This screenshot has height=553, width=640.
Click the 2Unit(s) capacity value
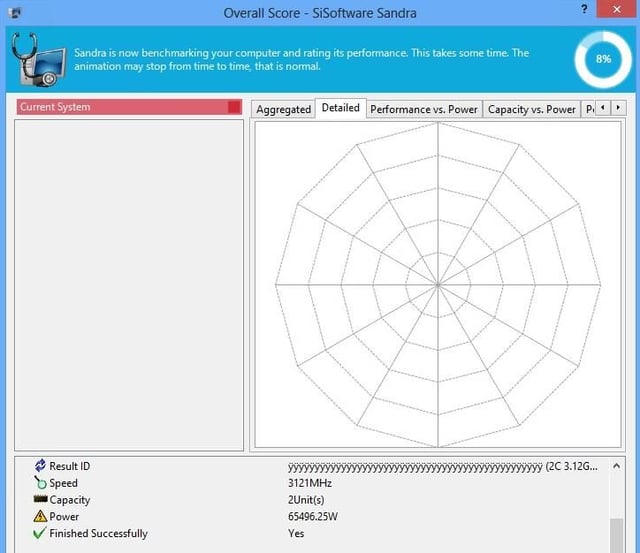[x=306, y=500]
